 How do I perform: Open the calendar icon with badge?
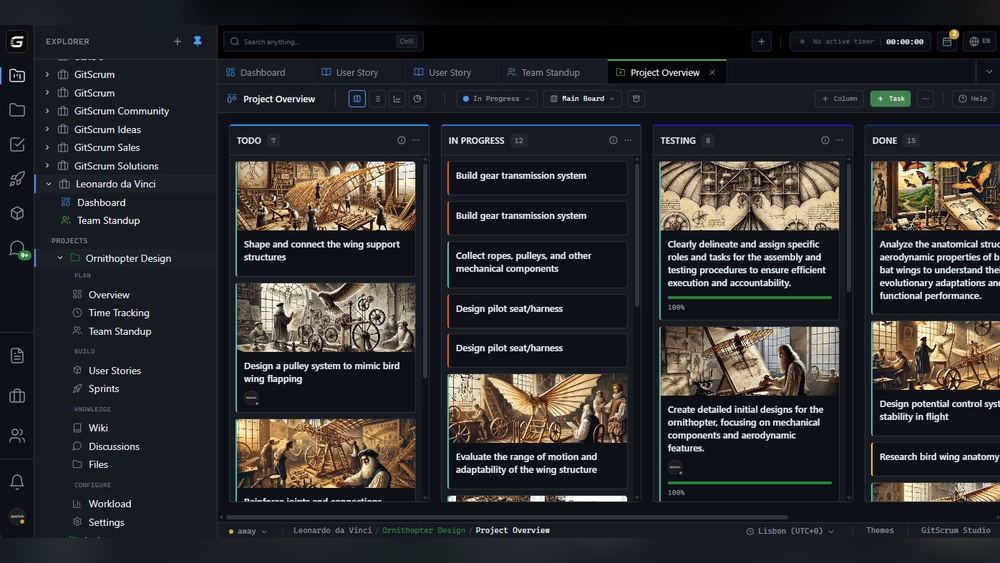click(946, 42)
